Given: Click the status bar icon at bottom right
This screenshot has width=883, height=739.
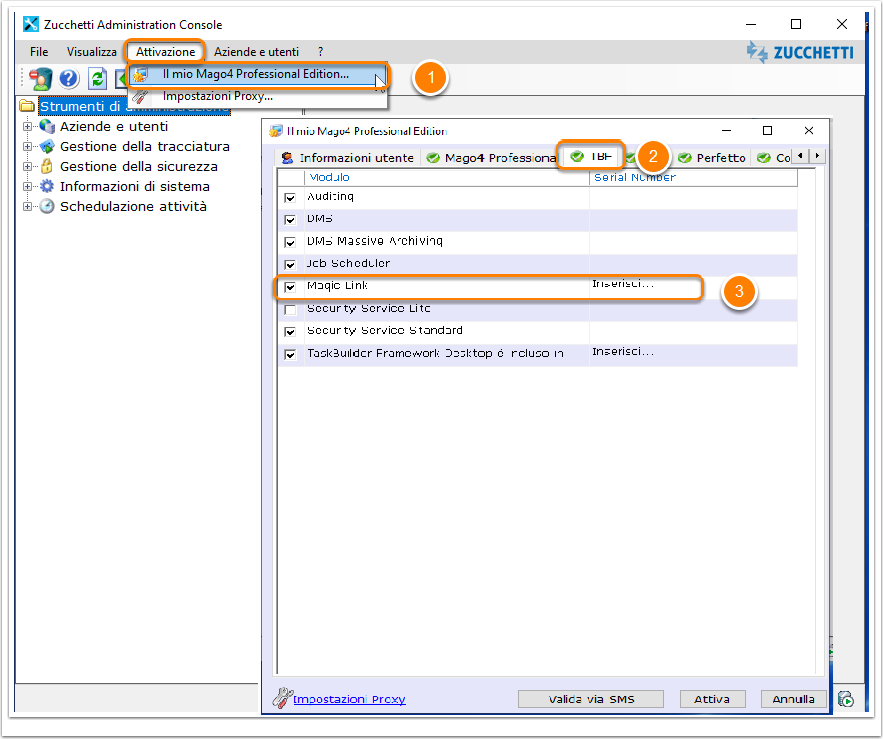Looking at the screenshot, I should [x=846, y=699].
